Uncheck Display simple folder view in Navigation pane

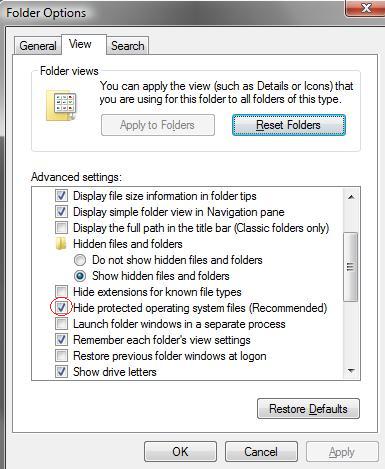[61, 212]
